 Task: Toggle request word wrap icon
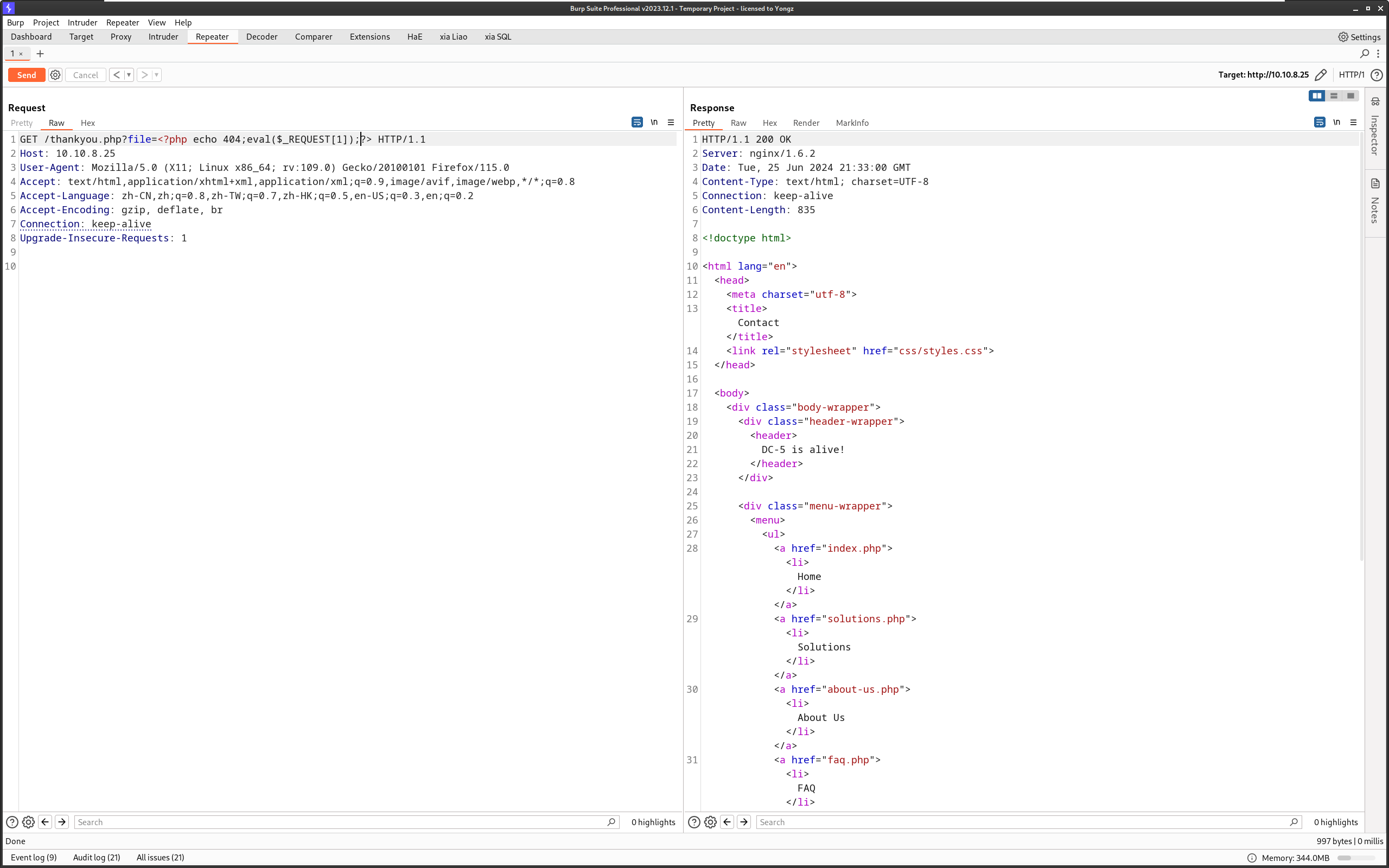[x=637, y=122]
